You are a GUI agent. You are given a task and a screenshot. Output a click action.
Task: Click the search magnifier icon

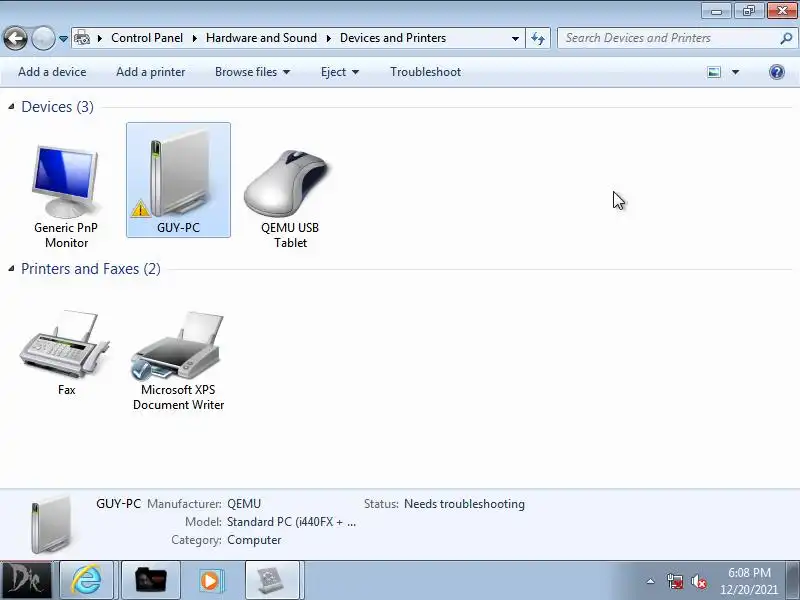786,38
